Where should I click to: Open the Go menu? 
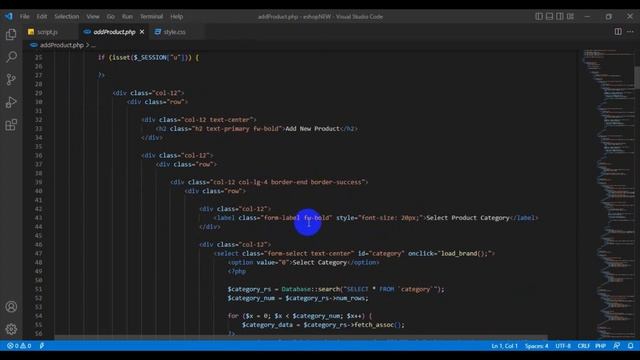tap(111, 16)
